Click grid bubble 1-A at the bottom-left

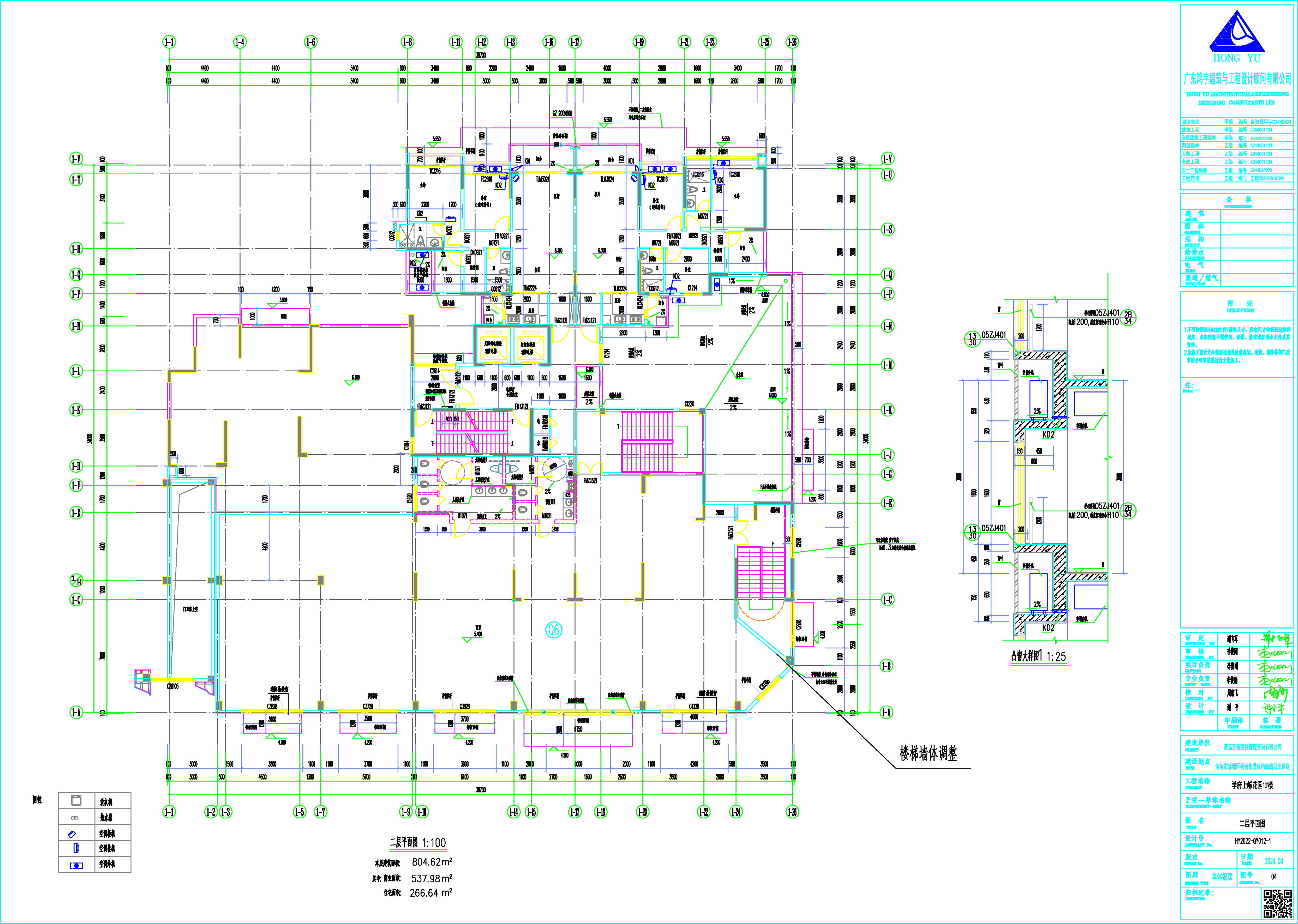click(76, 712)
